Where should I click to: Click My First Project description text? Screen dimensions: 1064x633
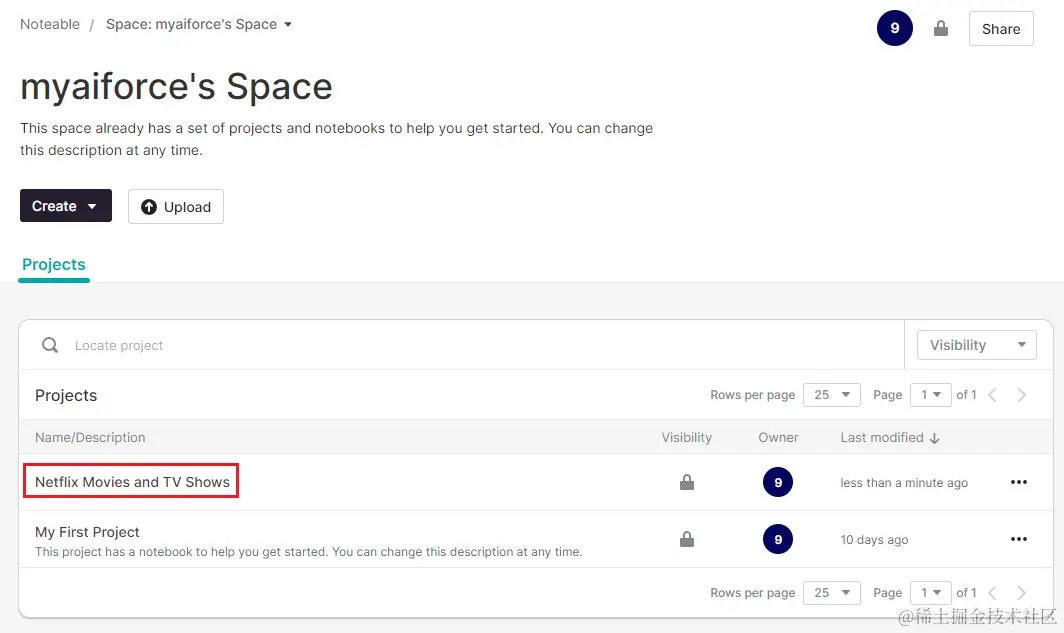click(x=309, y=552)
